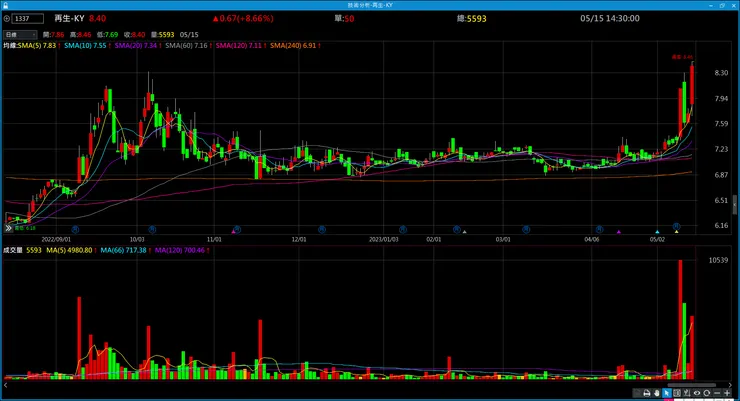The width and height of the screenshot is (740, 401).
Task: Click the 總:5593 total volume value
Action: pyautogui.click(x=471, y=18)
